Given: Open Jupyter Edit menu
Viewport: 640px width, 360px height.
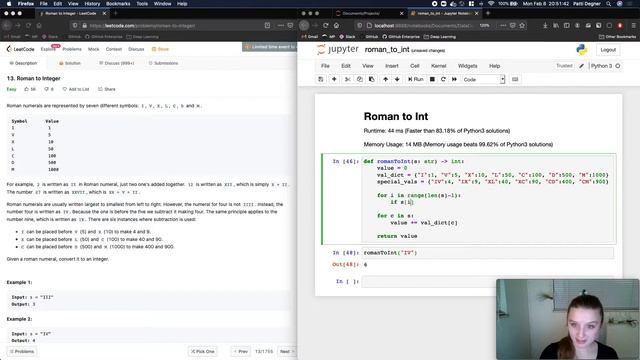Looking at the screenshot, I should 346,66.
